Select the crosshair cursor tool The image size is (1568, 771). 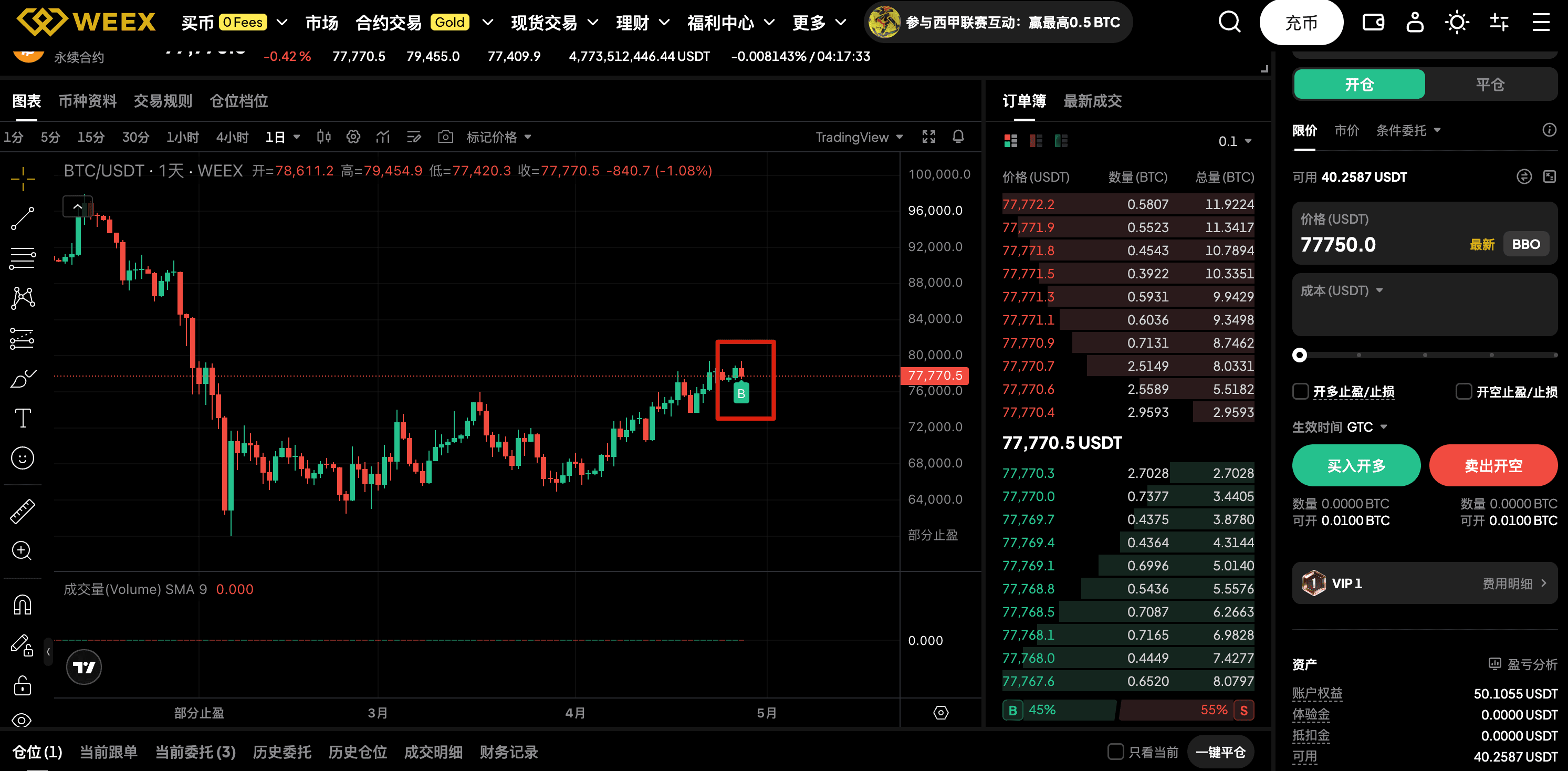coord(23,179)
